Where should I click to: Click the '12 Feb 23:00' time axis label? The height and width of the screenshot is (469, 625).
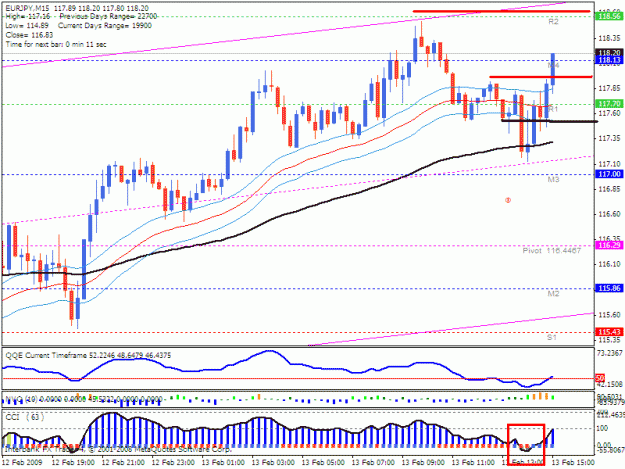[x=173, y=462]
